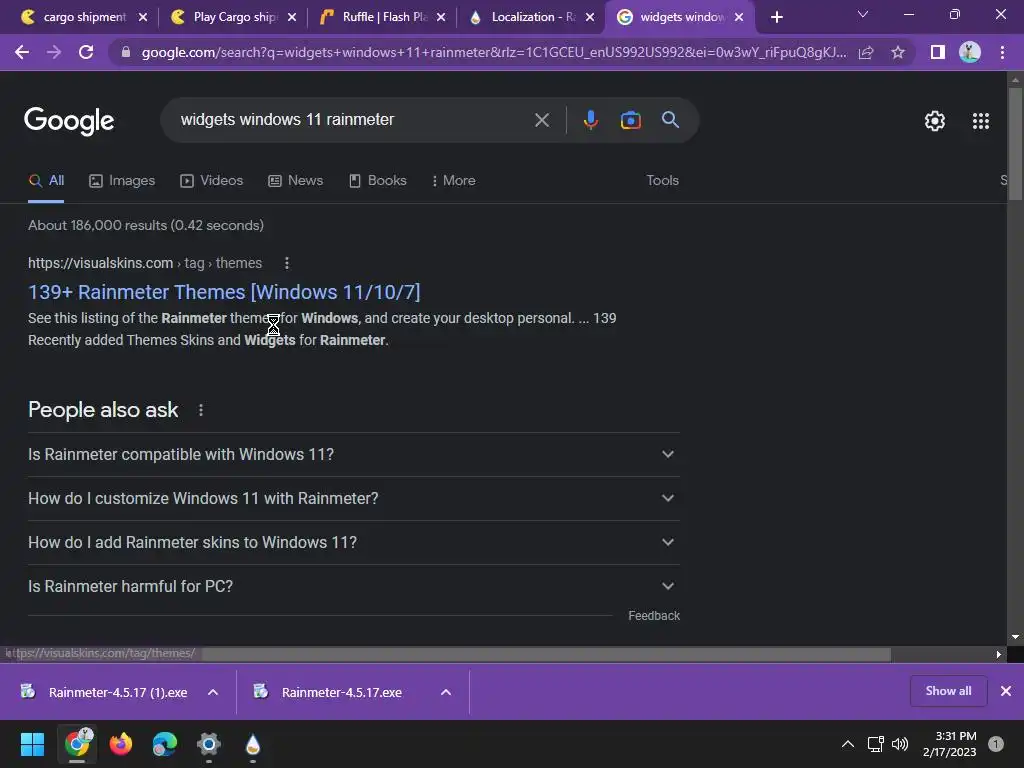
Task: Open Microsoft Edge from the taskbar
Action: pyautogui.click(x=165, y=744)
